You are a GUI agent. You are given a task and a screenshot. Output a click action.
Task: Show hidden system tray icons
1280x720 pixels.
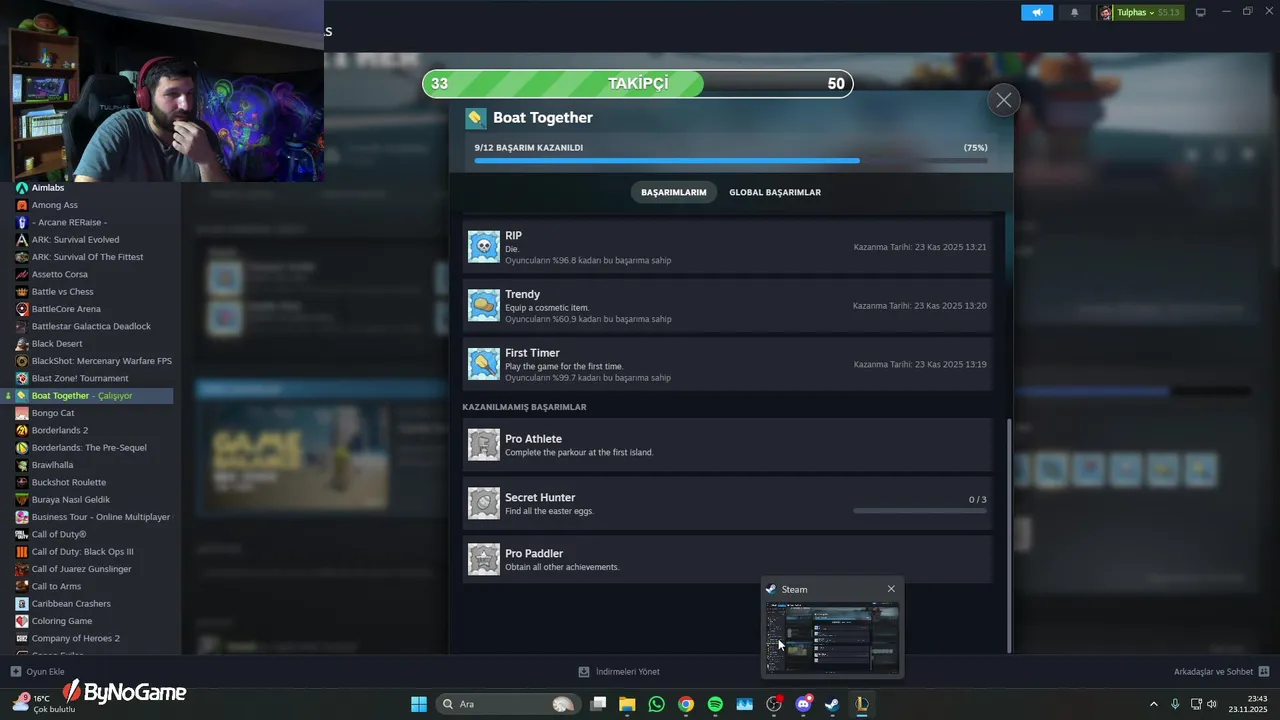(1154, 704)
